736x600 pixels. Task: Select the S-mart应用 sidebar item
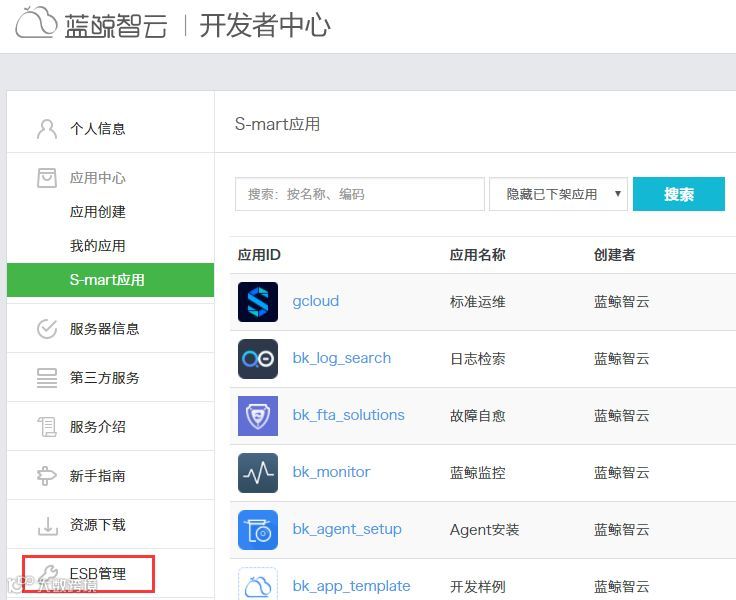tap(110, 280)
